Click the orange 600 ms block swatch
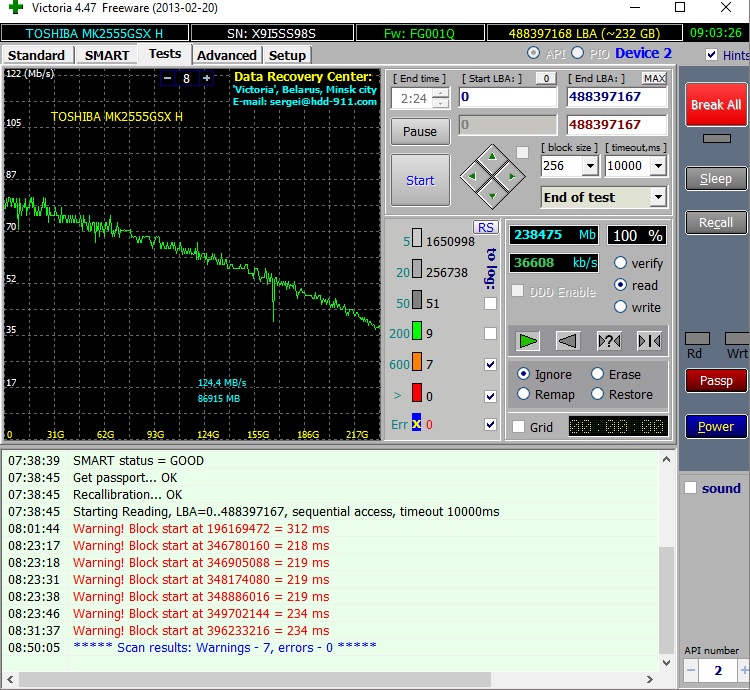The height and width of the screenshot is (690, 750). [x=417, y=362]
